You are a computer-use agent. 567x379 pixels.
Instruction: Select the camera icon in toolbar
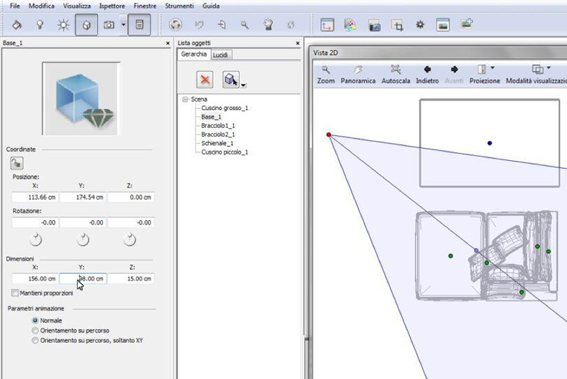tap(109, 25)
